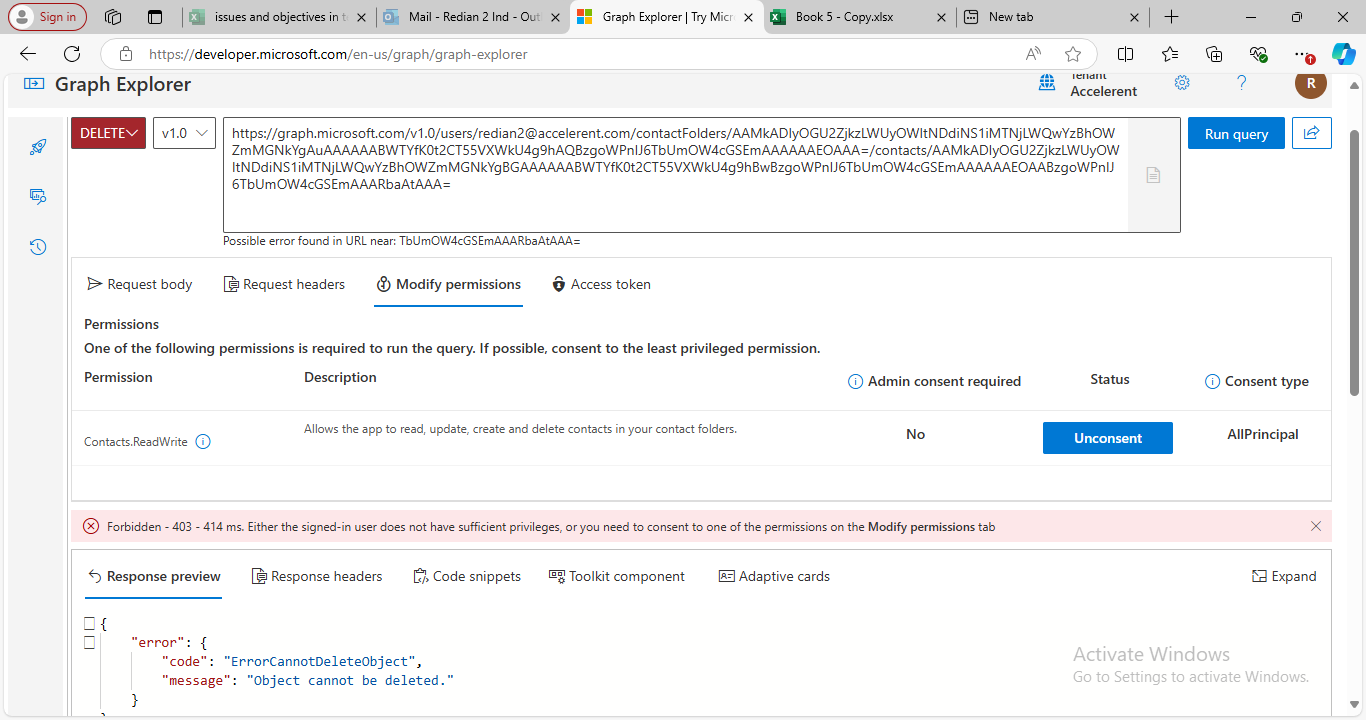Screen dimensions: 1366x720
Task: Switch to the Response headers tab
Action: 317,576
